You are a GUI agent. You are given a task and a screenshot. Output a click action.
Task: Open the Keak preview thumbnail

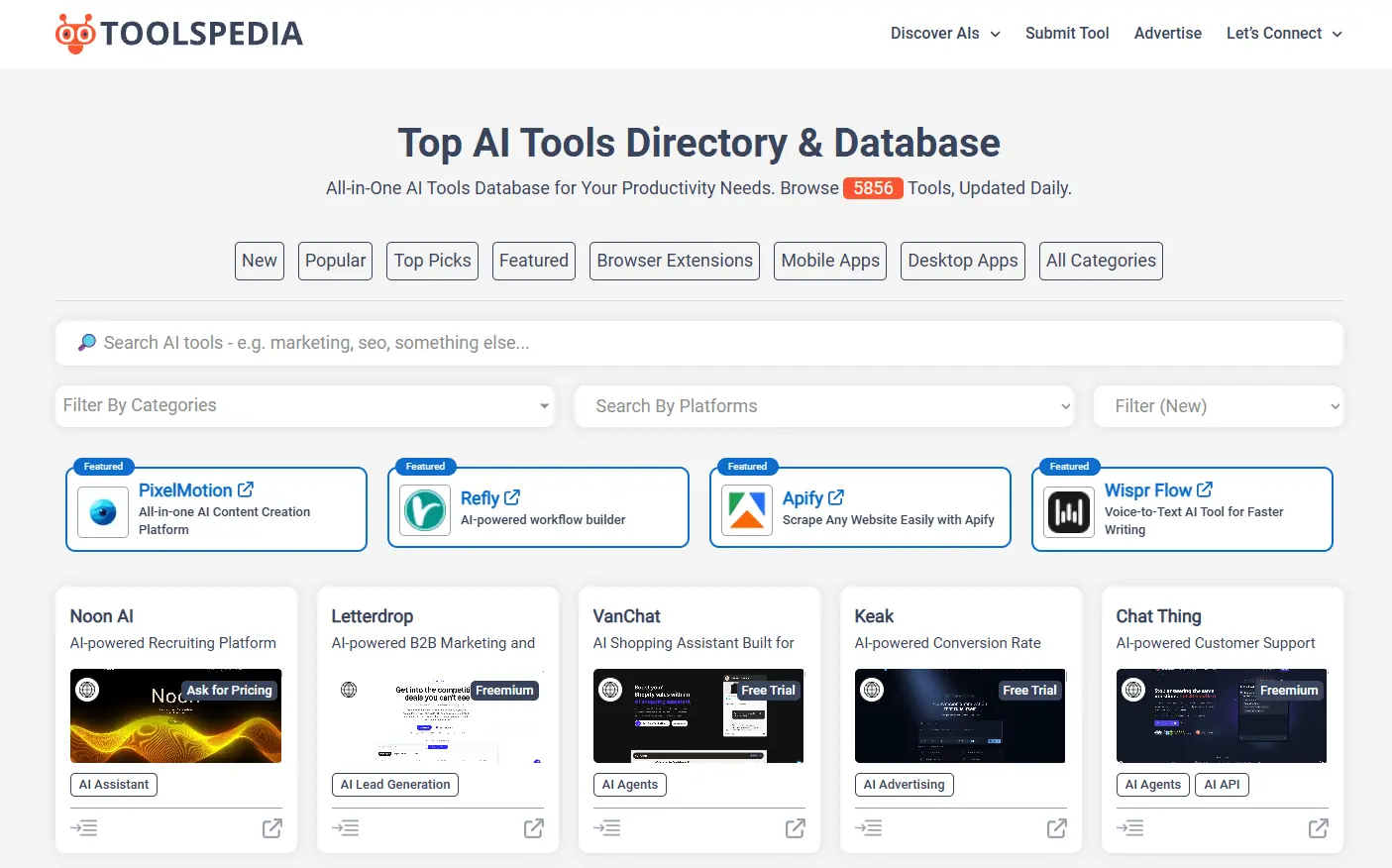tap(961, 715)
